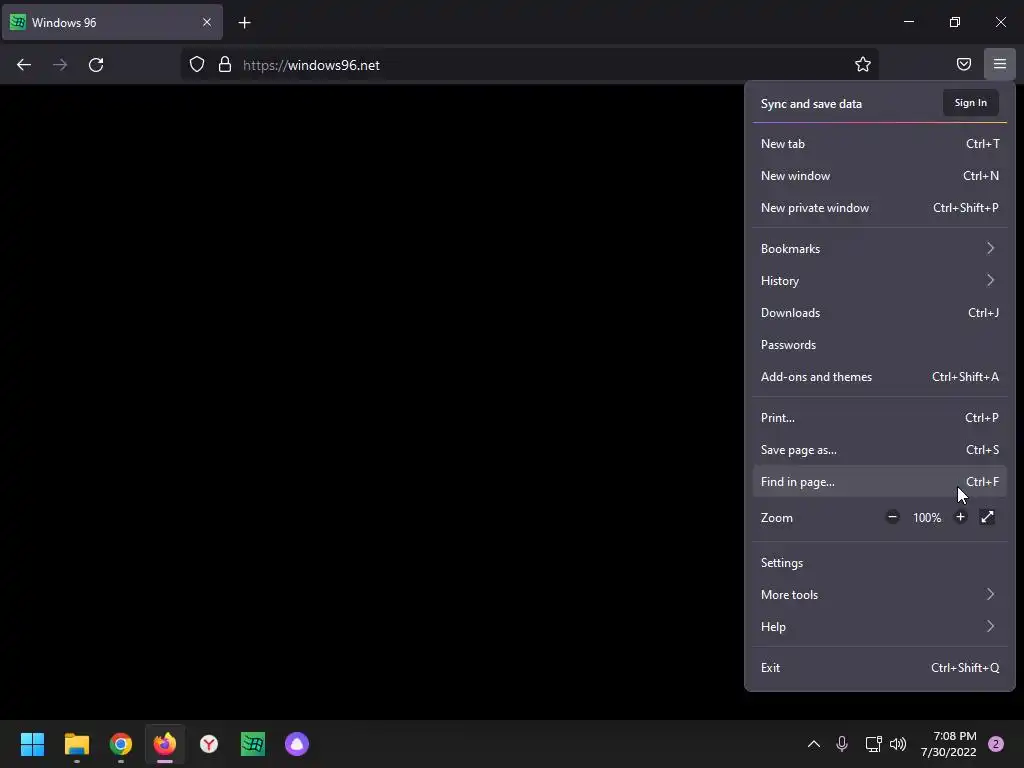This screenshot has height=768, width=1024.
Task: Select the Windows 96 browser tab
Action: (x=112, y=22)
